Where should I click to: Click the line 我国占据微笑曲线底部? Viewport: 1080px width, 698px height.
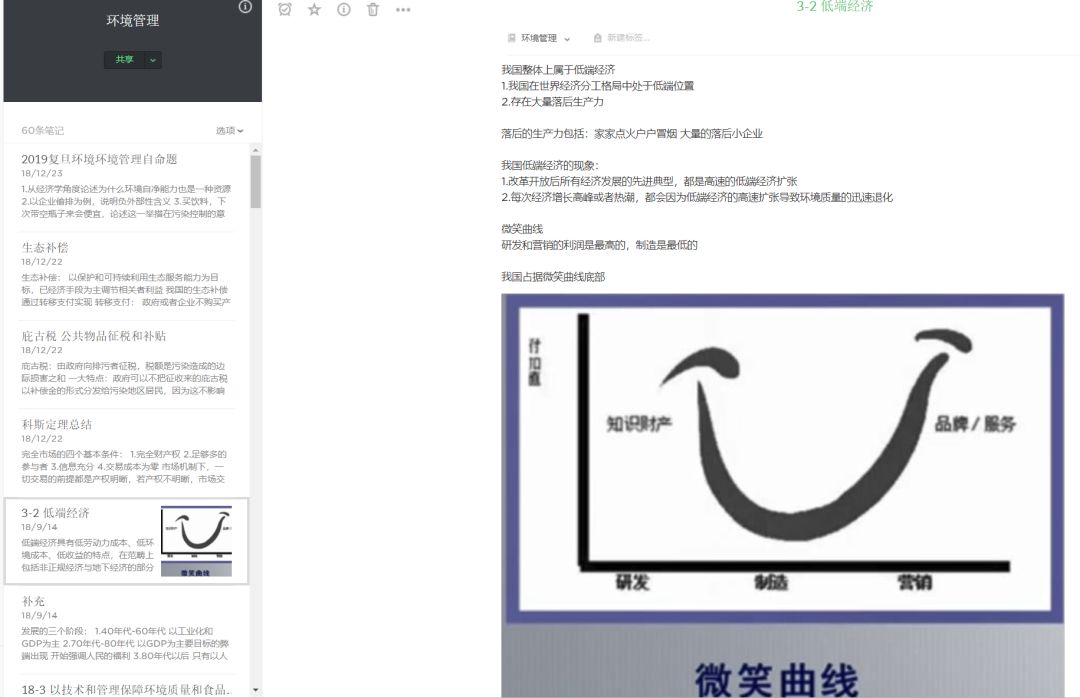click(553, 277)
